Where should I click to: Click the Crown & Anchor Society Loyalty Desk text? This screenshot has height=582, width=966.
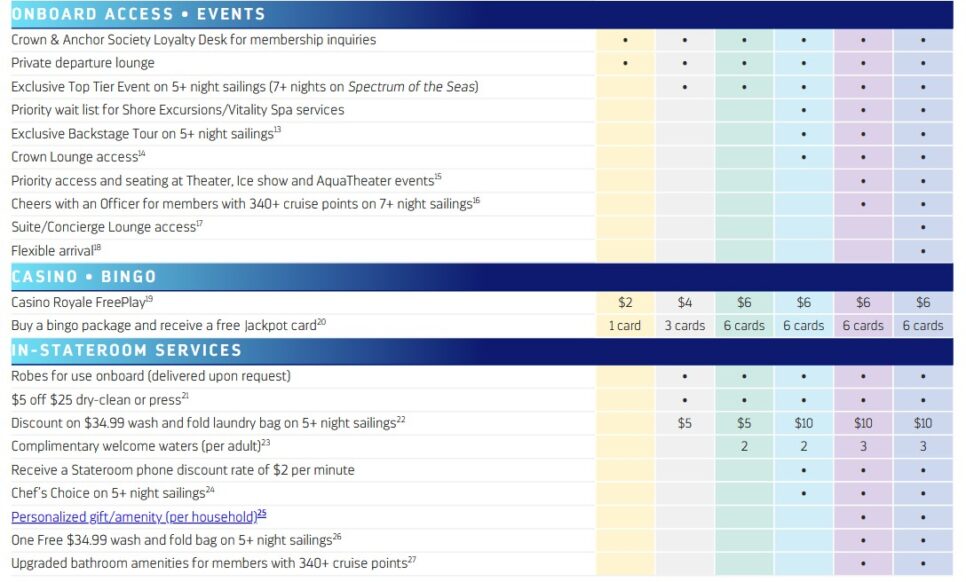point(194,40)
